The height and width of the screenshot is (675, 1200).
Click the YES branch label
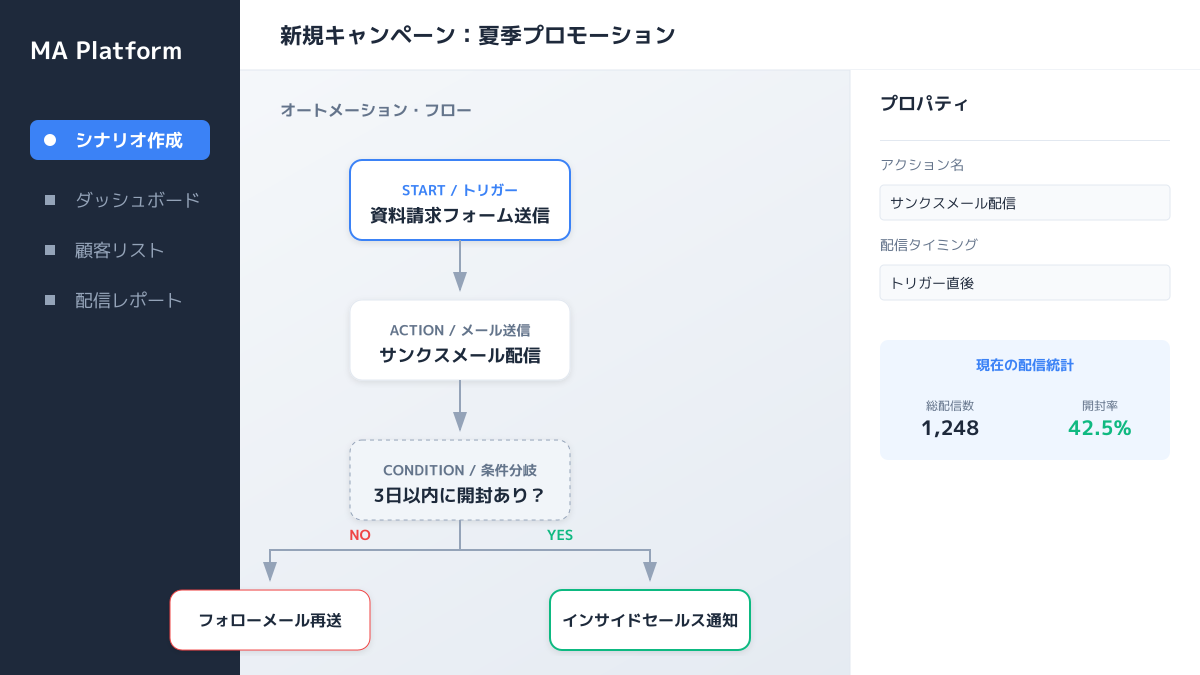(560, 535)
